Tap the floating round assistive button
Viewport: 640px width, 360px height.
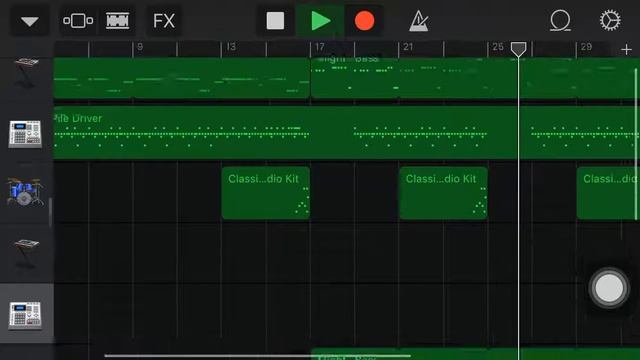coord(609,288)
